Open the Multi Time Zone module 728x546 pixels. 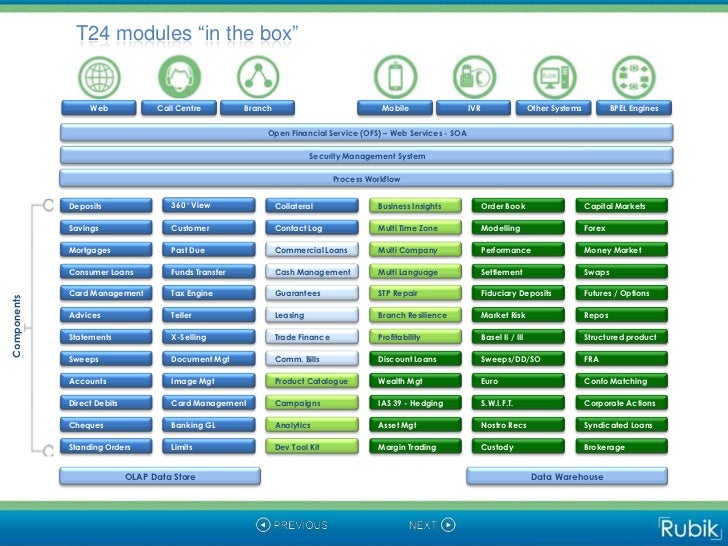point(416,228)
